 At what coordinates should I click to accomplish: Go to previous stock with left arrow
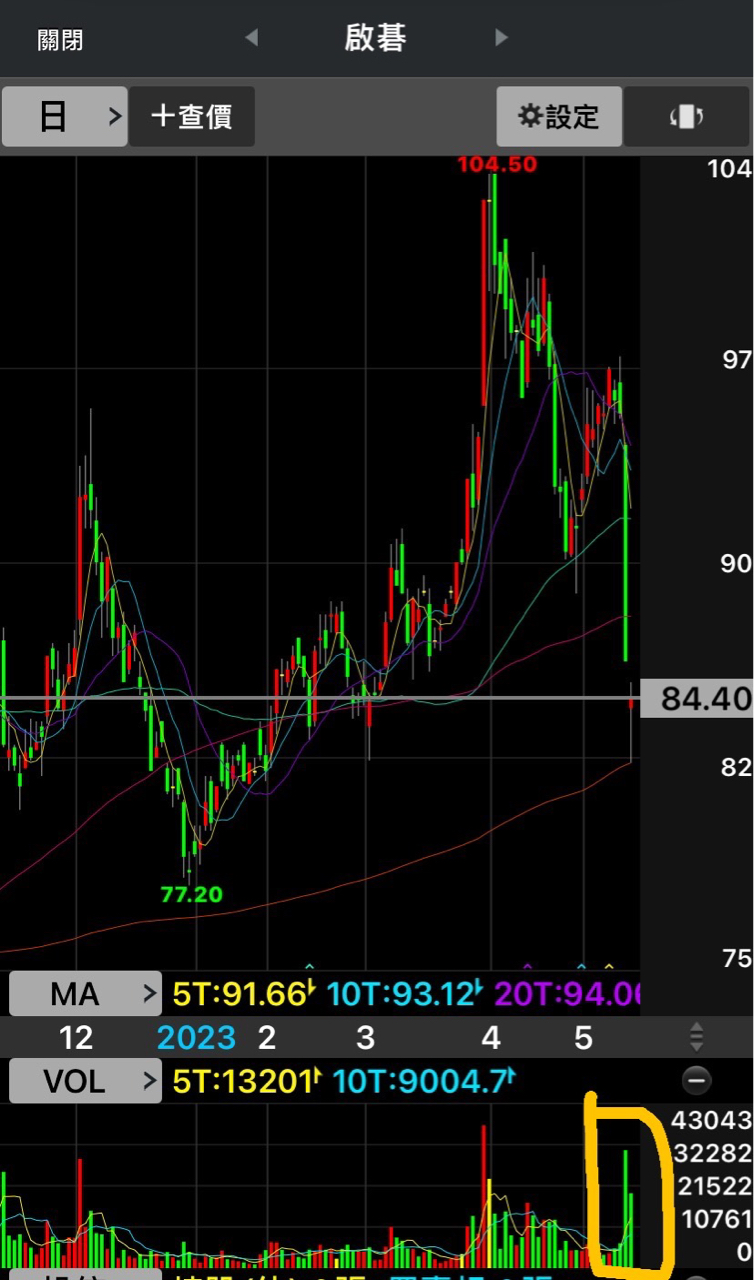pyautogui.click(x=252, y=38)
